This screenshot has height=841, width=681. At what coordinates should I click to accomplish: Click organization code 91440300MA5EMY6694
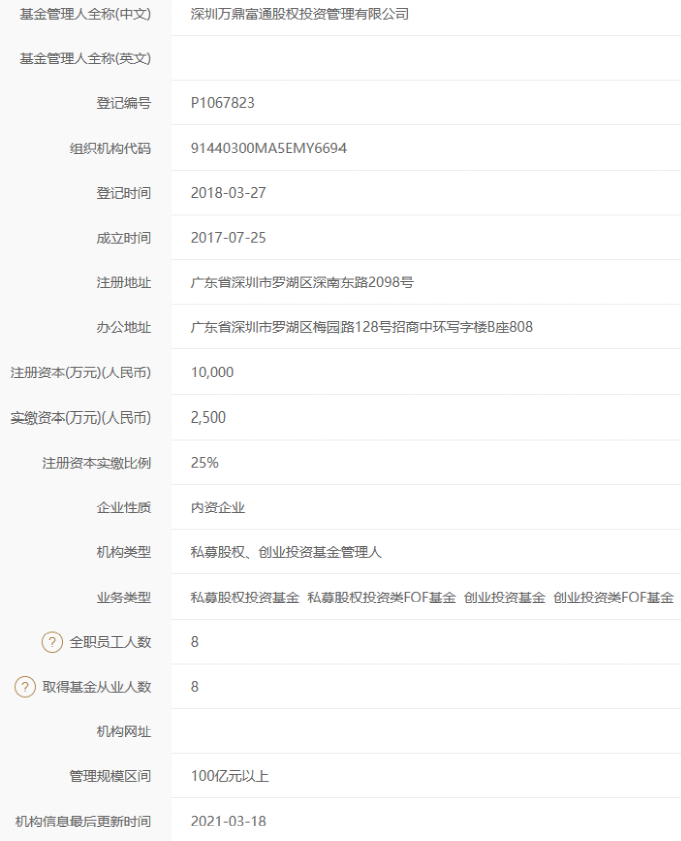click(x=268, y=148)
